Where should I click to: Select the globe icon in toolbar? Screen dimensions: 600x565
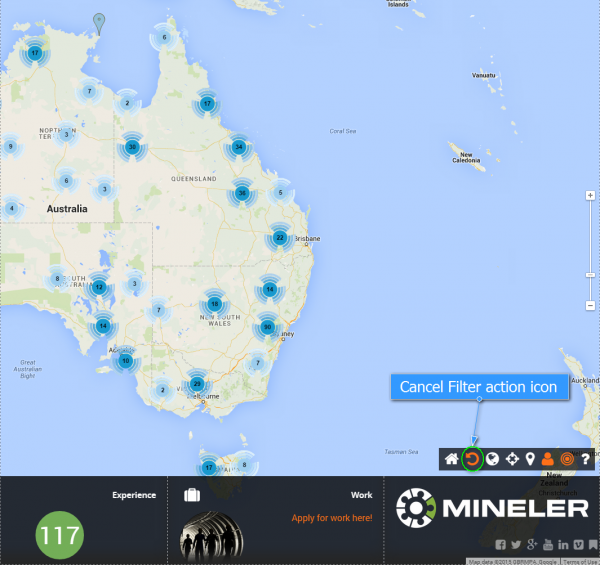pyautogui.click(x=491, y=459)
